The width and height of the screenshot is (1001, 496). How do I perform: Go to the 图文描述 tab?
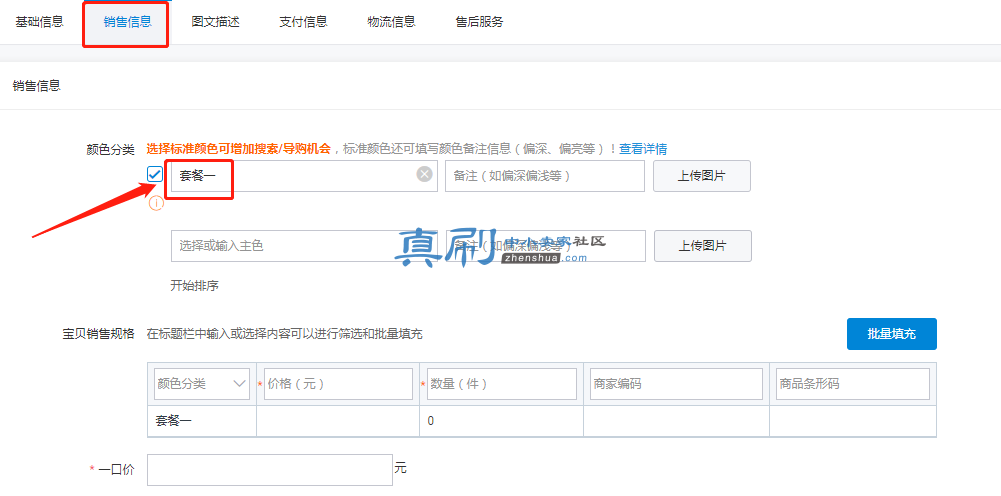216,22
